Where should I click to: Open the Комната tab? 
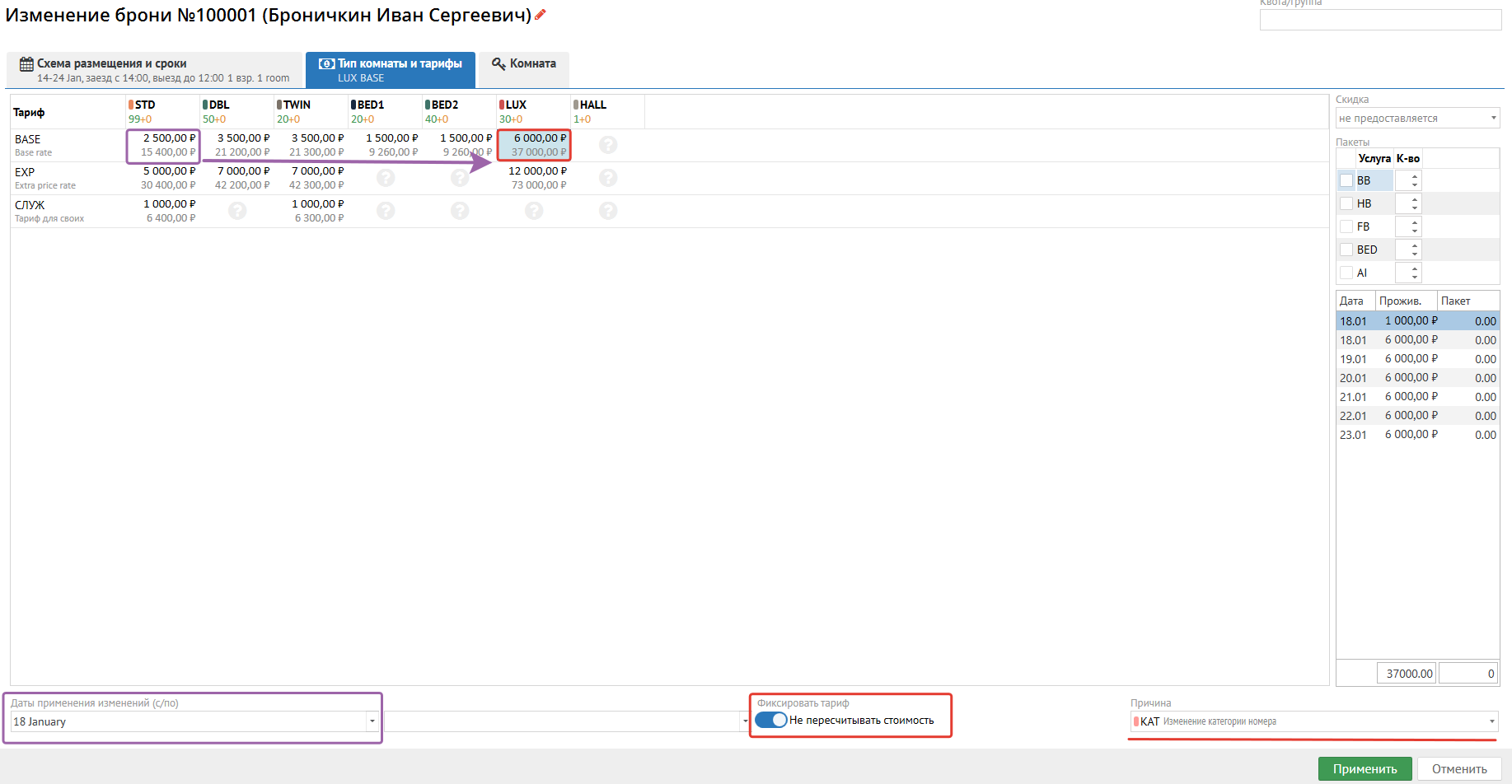tap(524, 64)
